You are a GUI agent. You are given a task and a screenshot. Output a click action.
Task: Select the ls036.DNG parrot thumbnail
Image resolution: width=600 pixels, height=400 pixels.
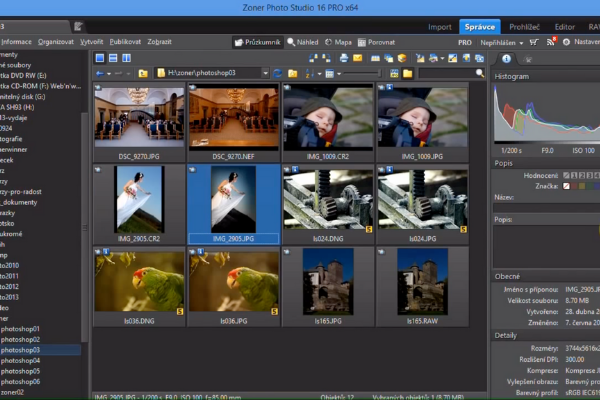pos(139,287)
